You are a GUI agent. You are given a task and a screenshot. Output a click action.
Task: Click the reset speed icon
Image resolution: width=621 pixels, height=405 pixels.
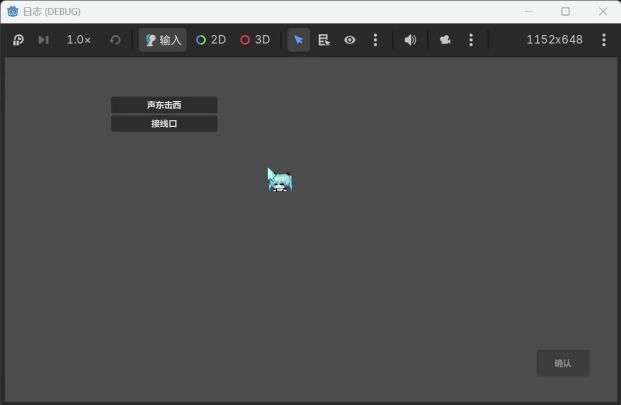[115, 40]
